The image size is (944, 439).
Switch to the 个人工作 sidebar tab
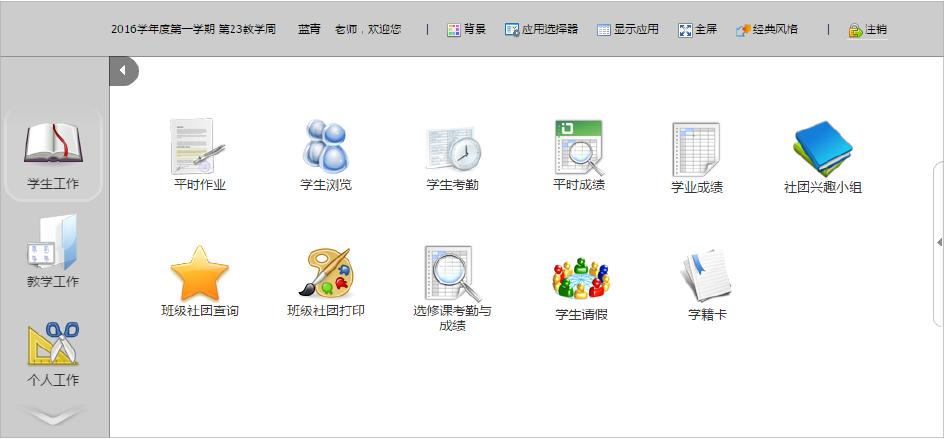(53, 353)
